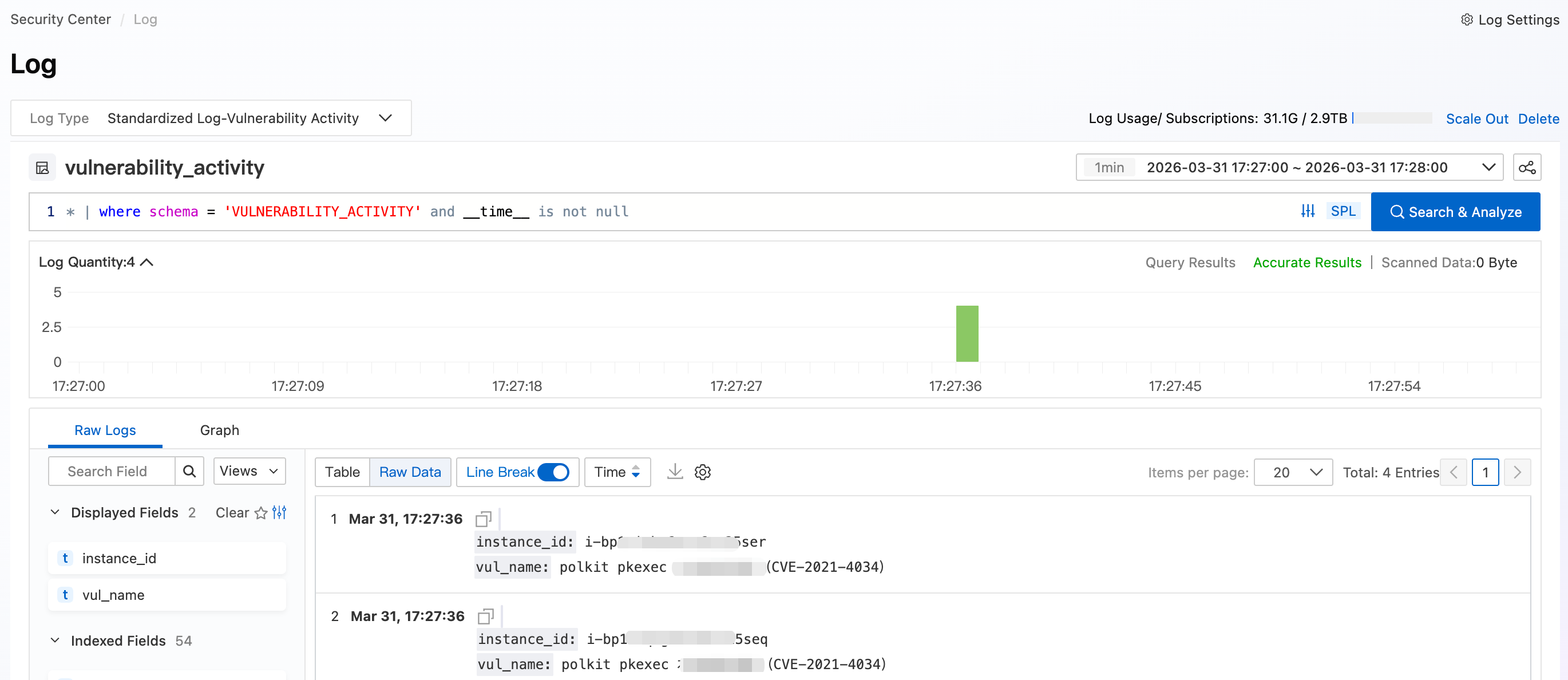Click the green histogram bar at 17:27:36

tap(967, 334)
